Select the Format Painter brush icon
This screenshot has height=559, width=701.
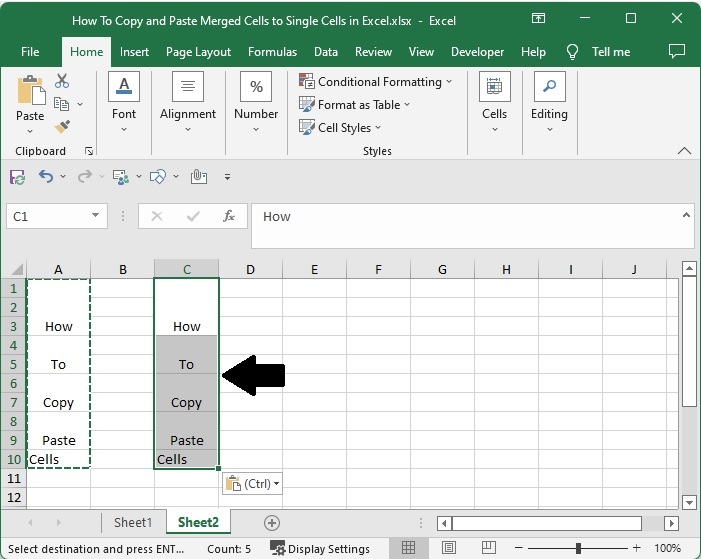coord(62,127)
